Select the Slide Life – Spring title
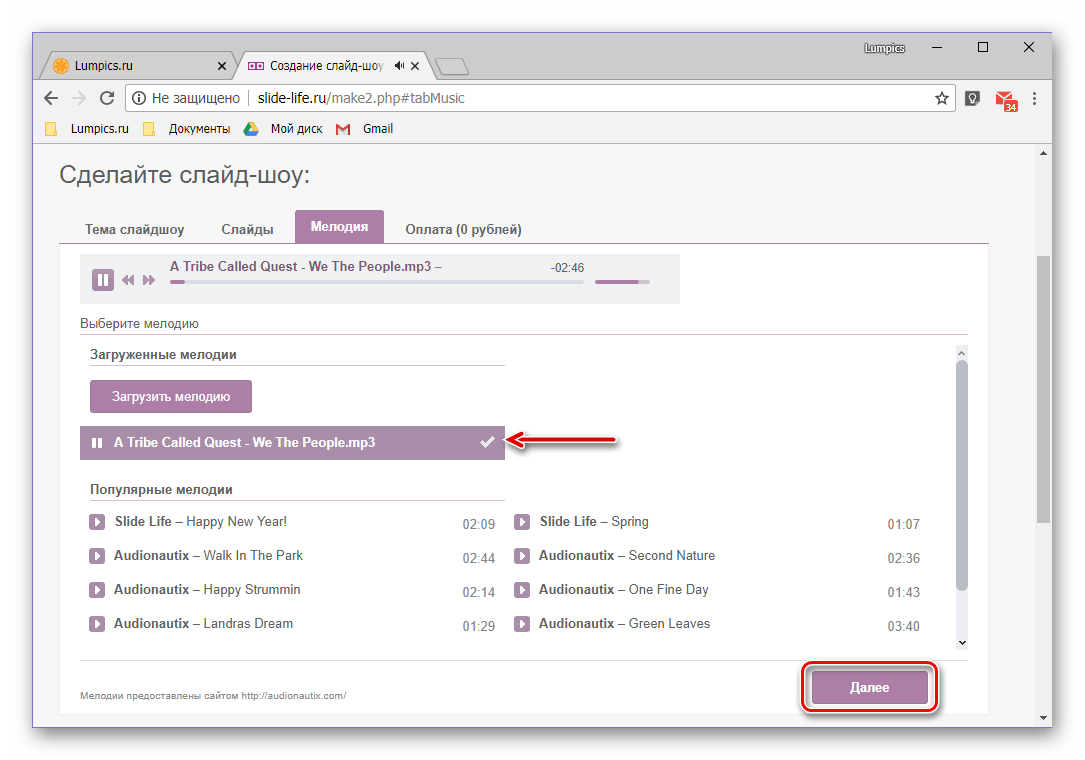Image resolution: width=1085 pixels, height=760 pixels. click(594, 521)
